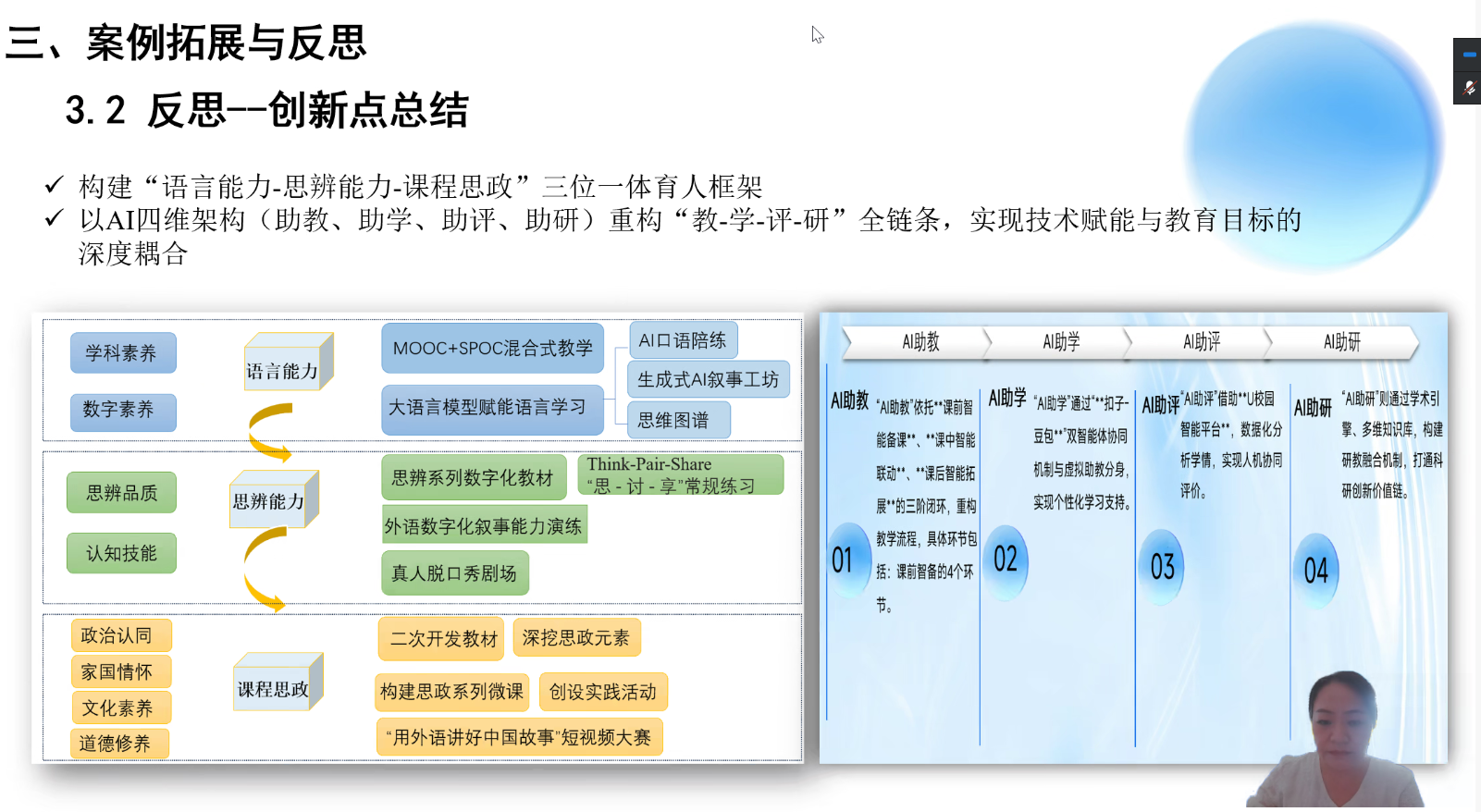Click the 思维图谱 box
Image resolution: width=1481 pixels, height=812 pixels.
pyautogui.click(x=679, y=421)
